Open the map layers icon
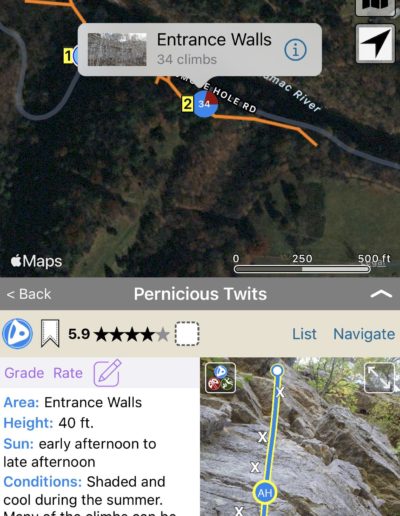Screen dimensions: 400x516 point(375,6)
